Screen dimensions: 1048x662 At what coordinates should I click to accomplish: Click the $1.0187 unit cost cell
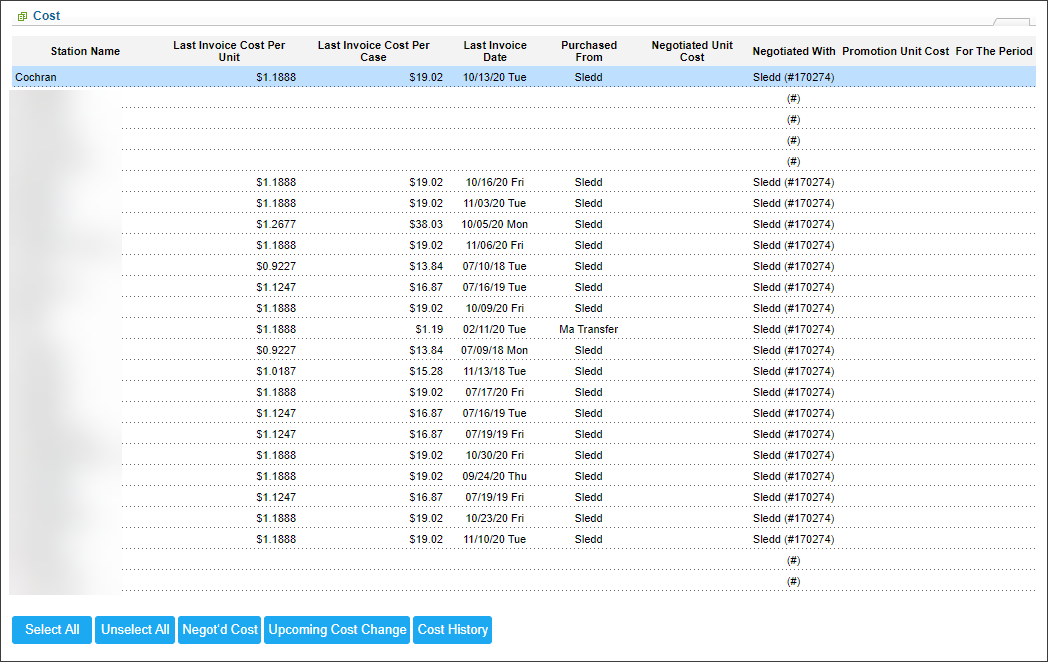276,371
